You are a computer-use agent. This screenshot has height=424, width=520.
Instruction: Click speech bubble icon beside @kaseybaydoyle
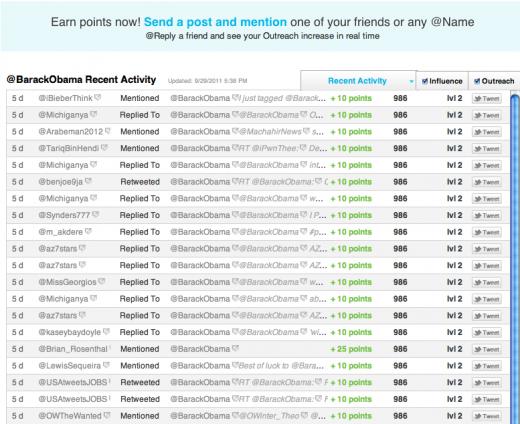106,331
